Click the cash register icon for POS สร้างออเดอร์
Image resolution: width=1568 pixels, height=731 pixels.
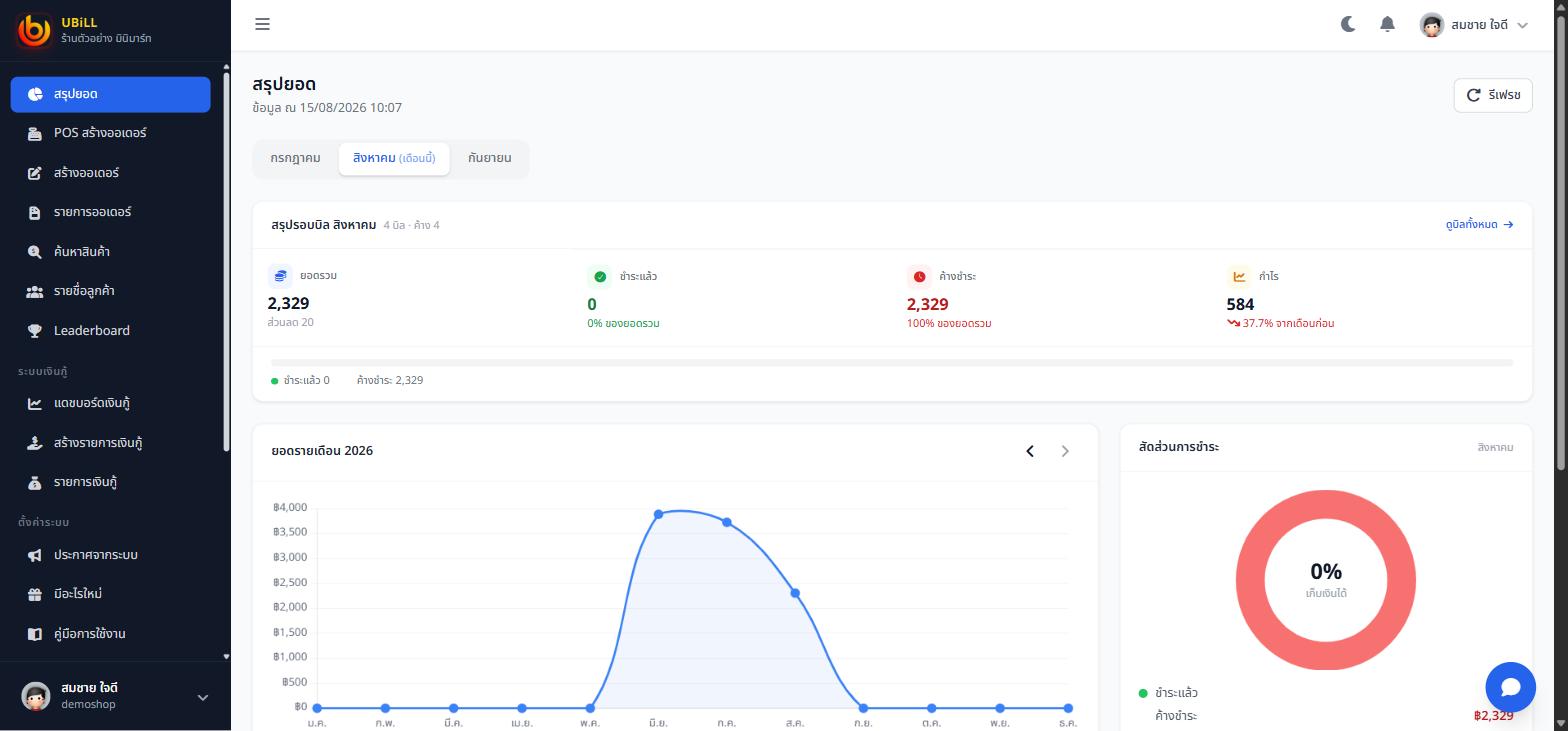pyautogui.click(x=35, y=133)
